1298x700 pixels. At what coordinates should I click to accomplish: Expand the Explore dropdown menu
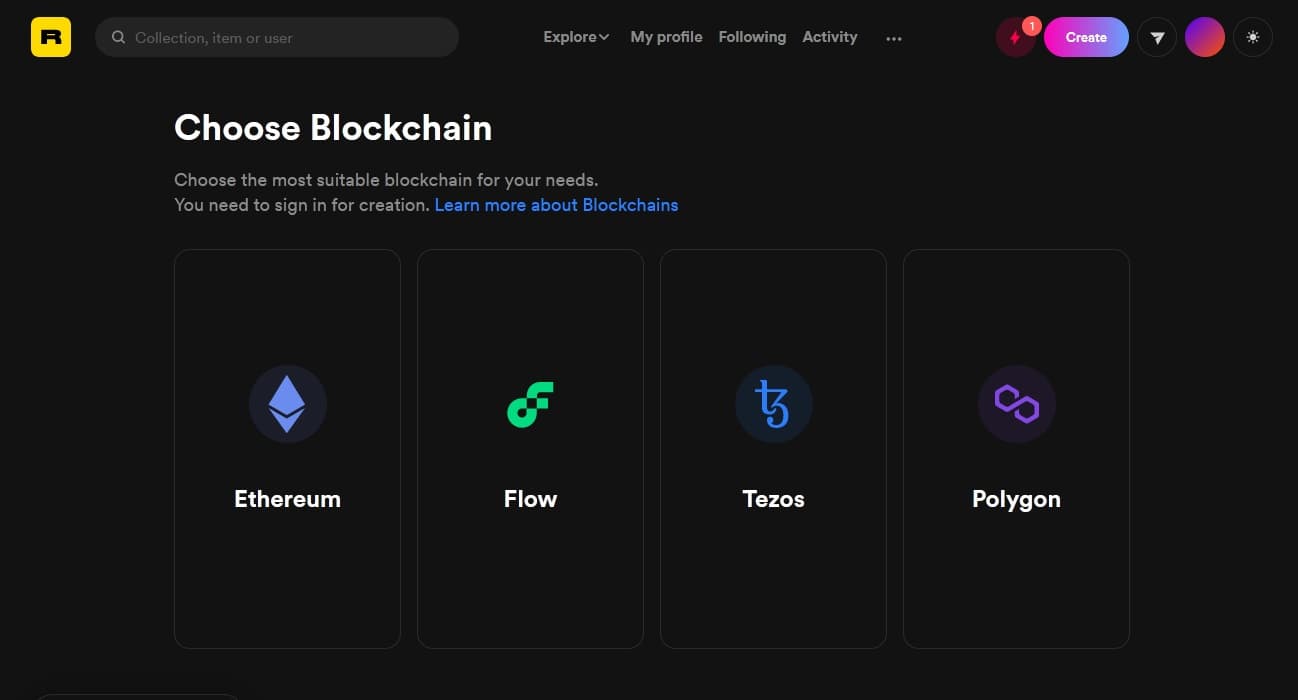click(x=576, y=37)
